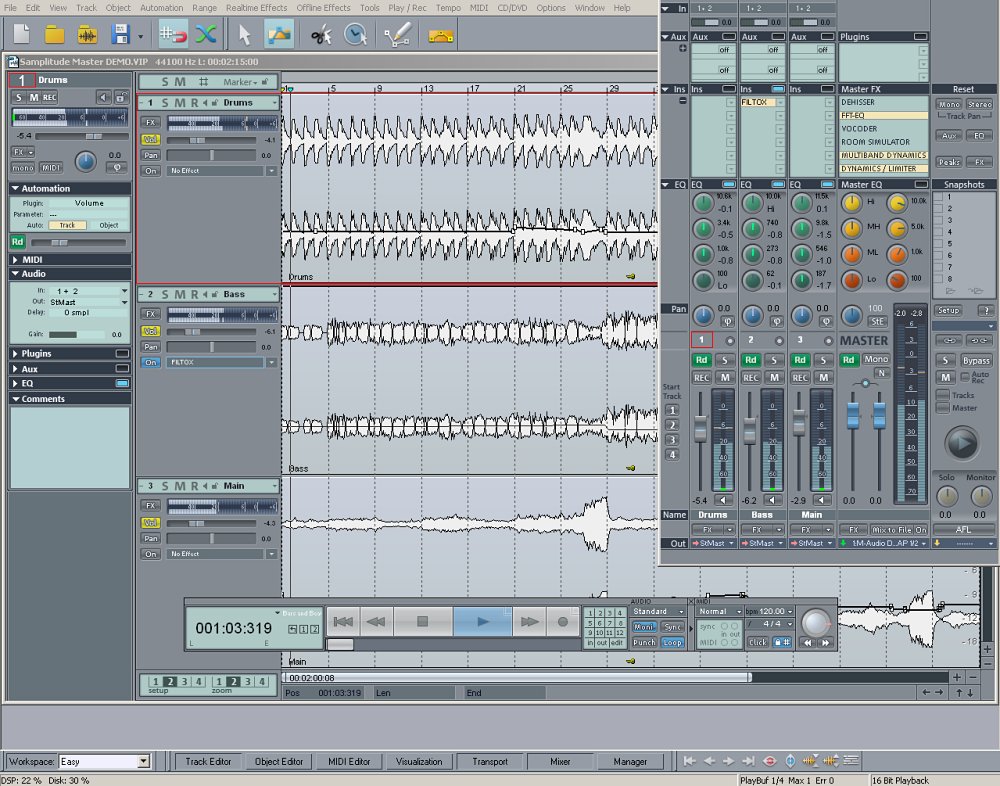Select the scissors cut tool
The width and height of the screenshot is (1000, 786).
click(x=322, y=34)
